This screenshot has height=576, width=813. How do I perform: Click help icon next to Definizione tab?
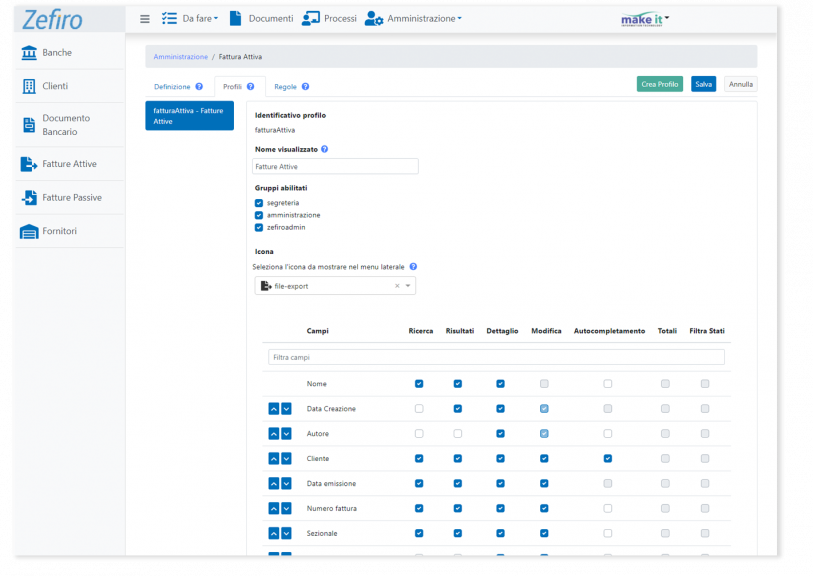pos(199,87)
